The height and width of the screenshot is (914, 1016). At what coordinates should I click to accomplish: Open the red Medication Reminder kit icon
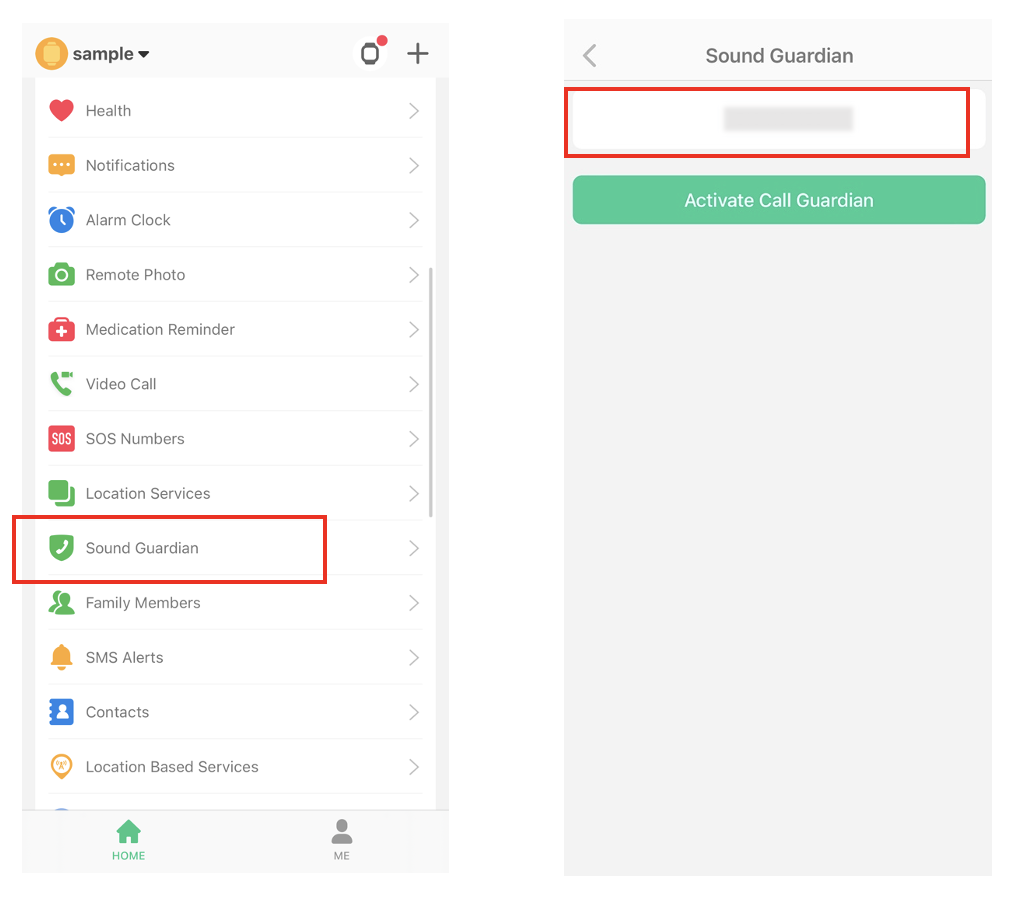(62, 329)
